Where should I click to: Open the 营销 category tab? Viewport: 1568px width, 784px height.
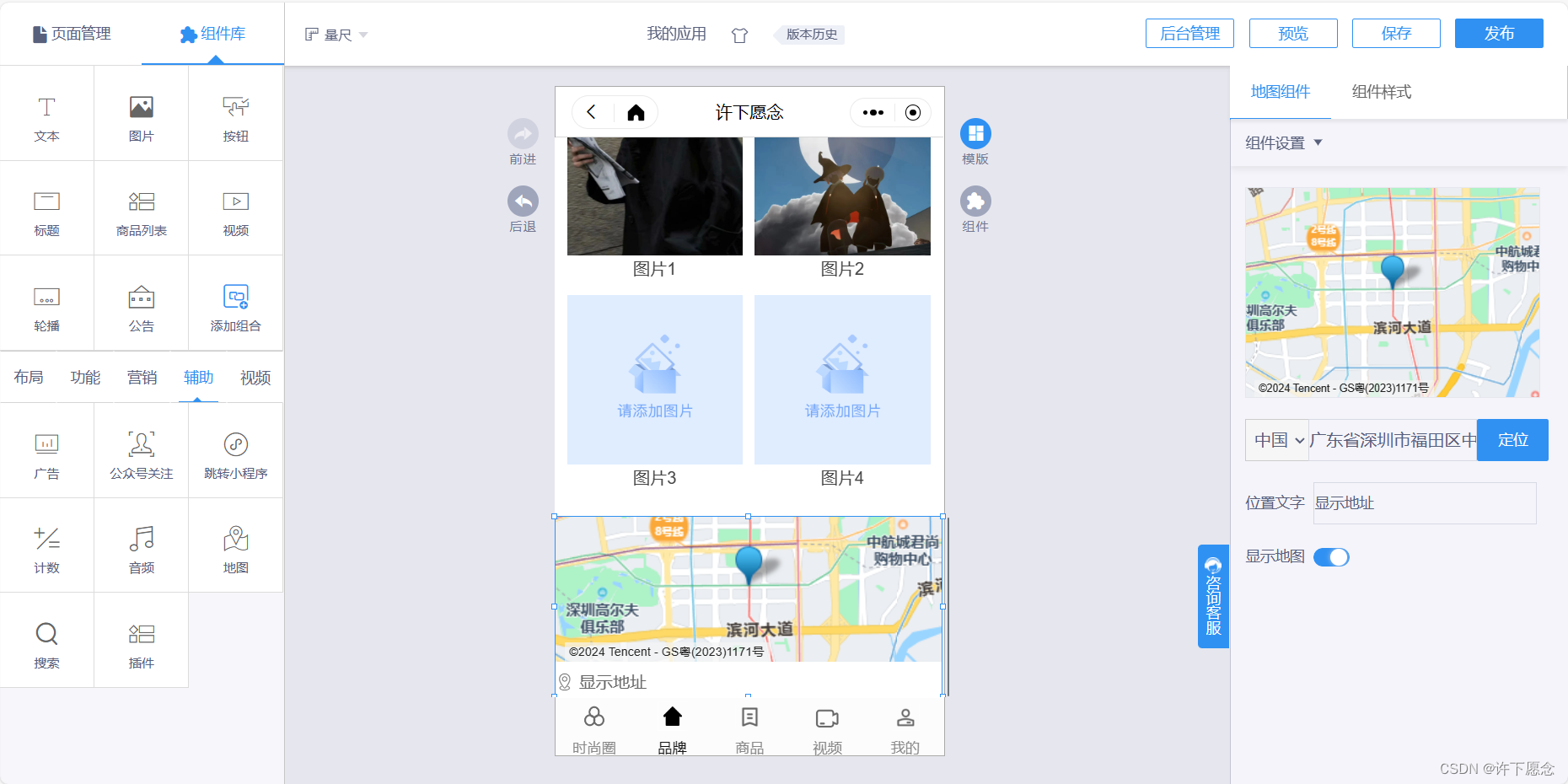pos(142,378)
